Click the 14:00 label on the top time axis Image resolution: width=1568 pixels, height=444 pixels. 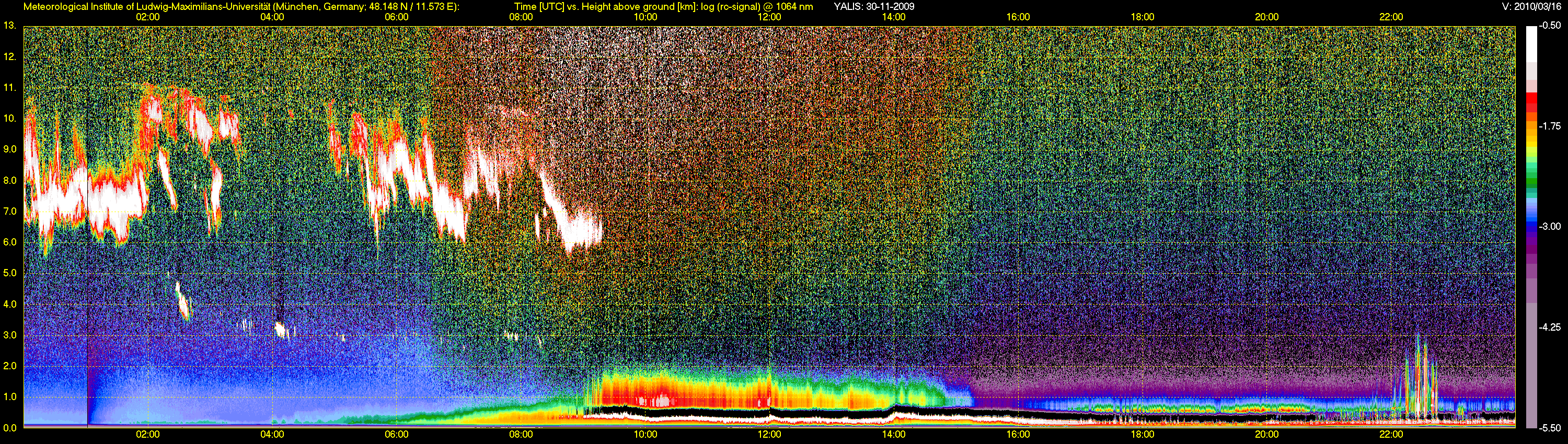click(x=894, y=17)
